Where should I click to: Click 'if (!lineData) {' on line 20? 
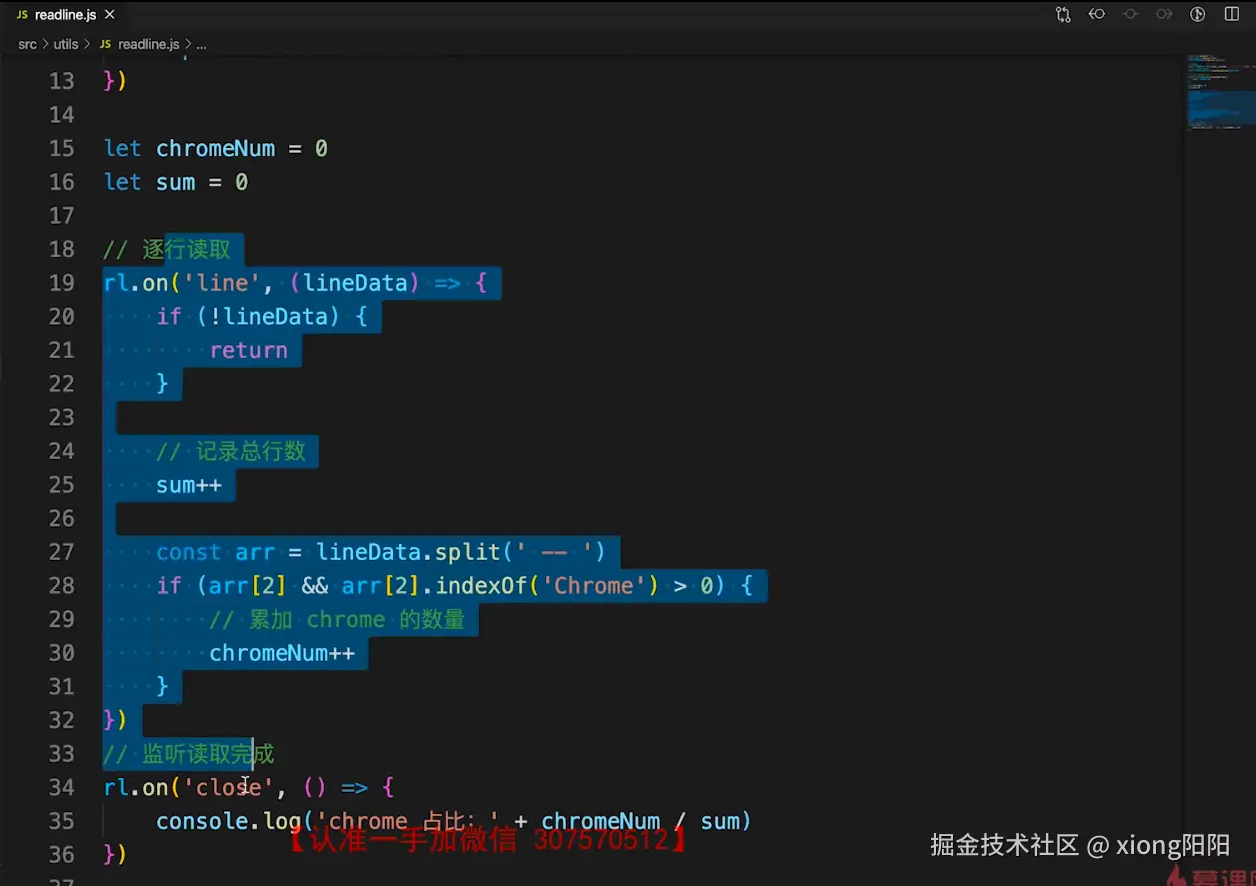pos(262,317)
